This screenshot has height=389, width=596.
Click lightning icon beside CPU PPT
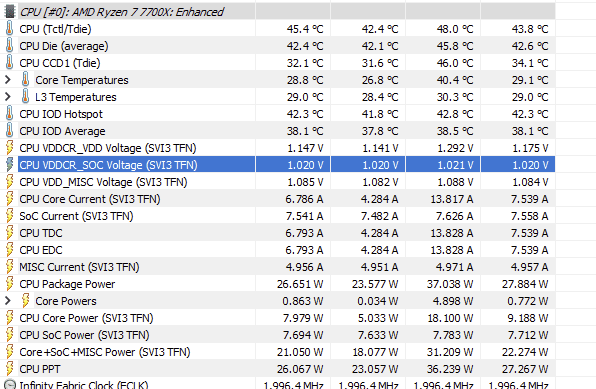pos(10,369)
